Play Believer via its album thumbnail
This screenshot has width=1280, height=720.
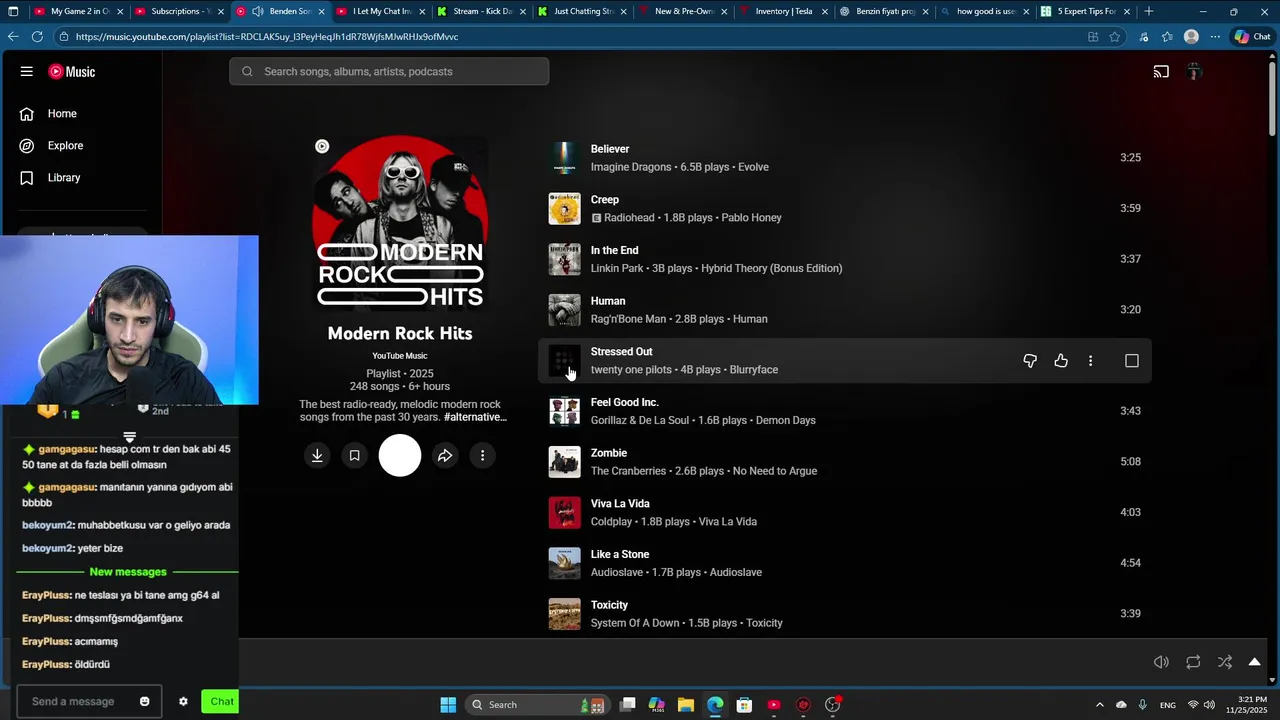coord(564,158)
